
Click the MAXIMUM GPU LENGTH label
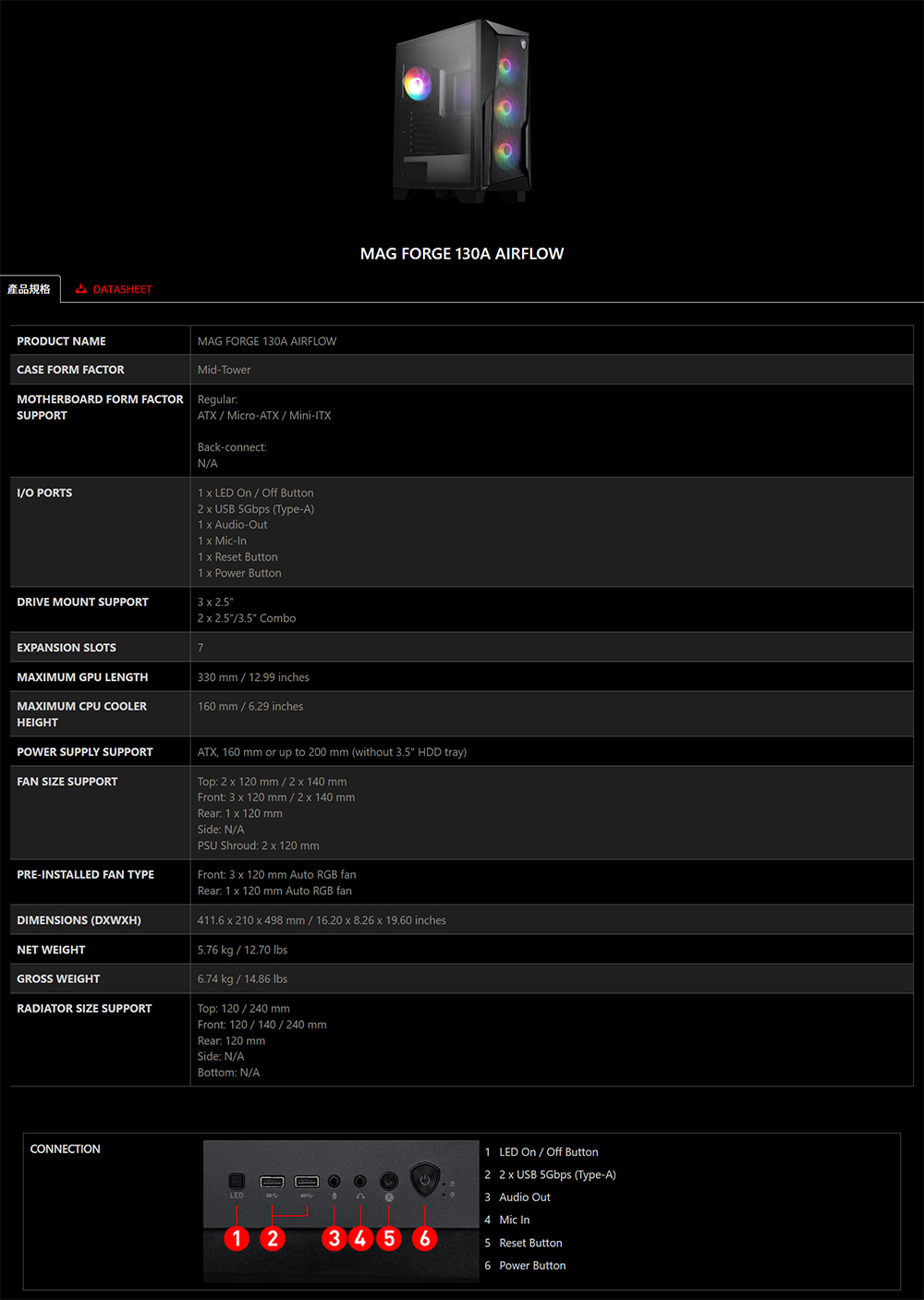pyautogui.click(x=82, y=677)
